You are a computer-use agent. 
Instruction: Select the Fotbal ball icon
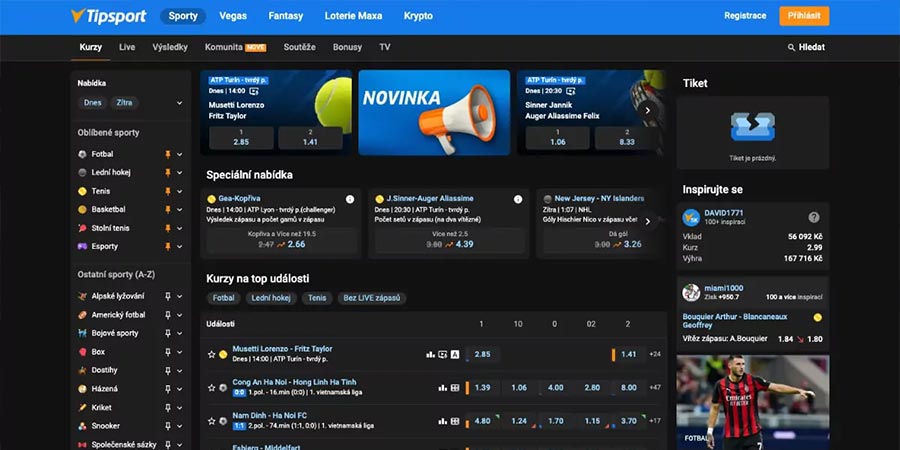[83, 154]
